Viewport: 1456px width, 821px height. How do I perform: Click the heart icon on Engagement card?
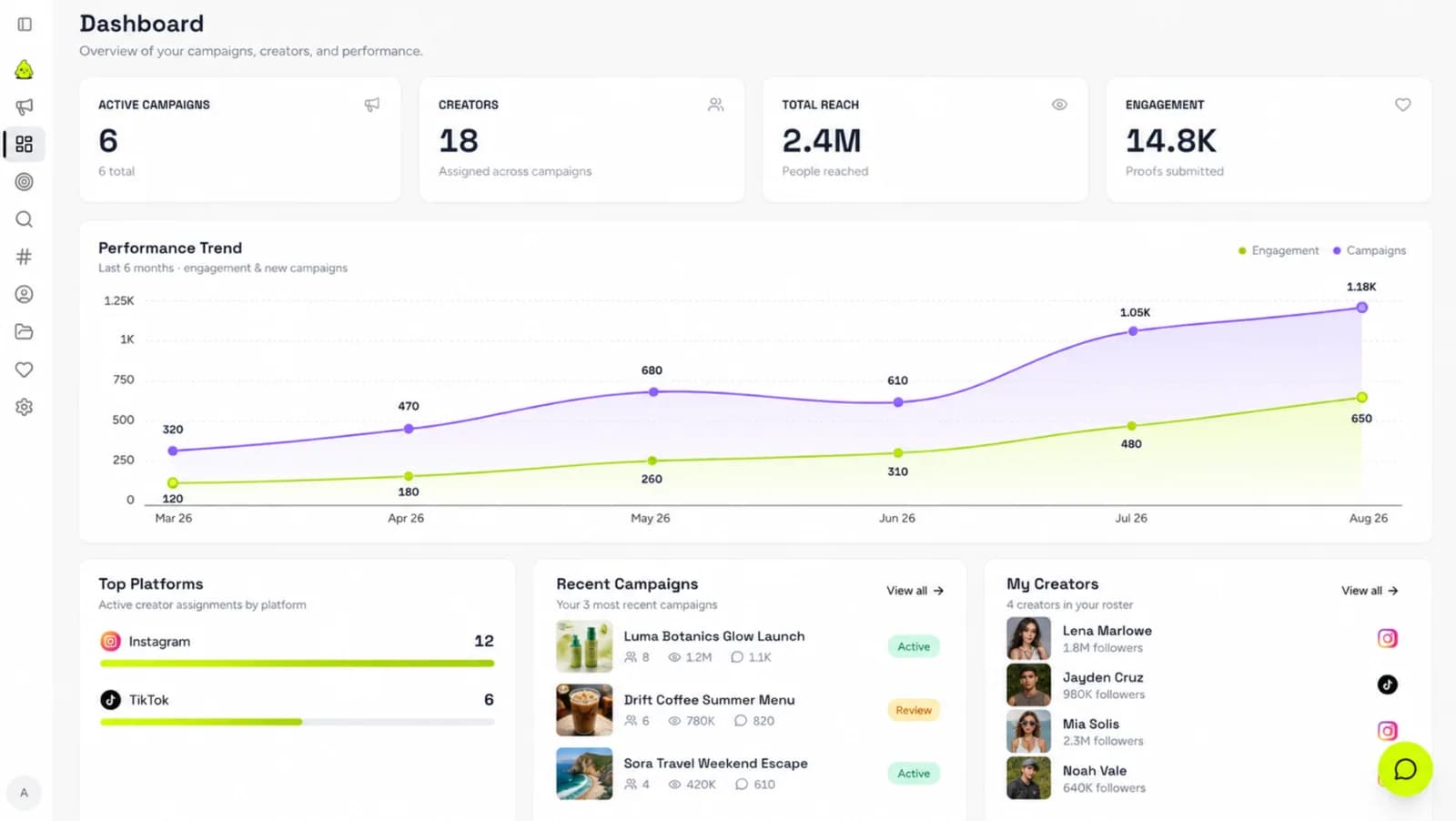(x=1403, y=105)
